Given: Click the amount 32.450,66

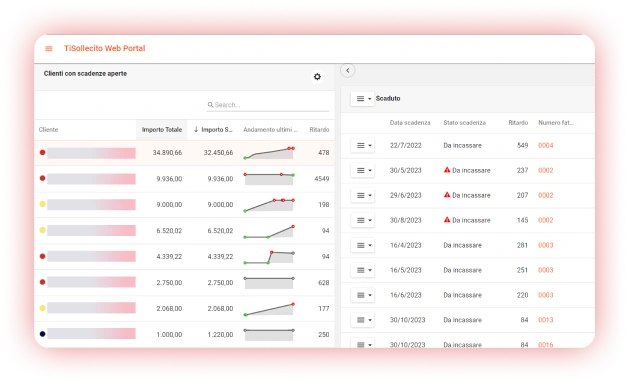Looking at the screenshot, I should (218, 152).
